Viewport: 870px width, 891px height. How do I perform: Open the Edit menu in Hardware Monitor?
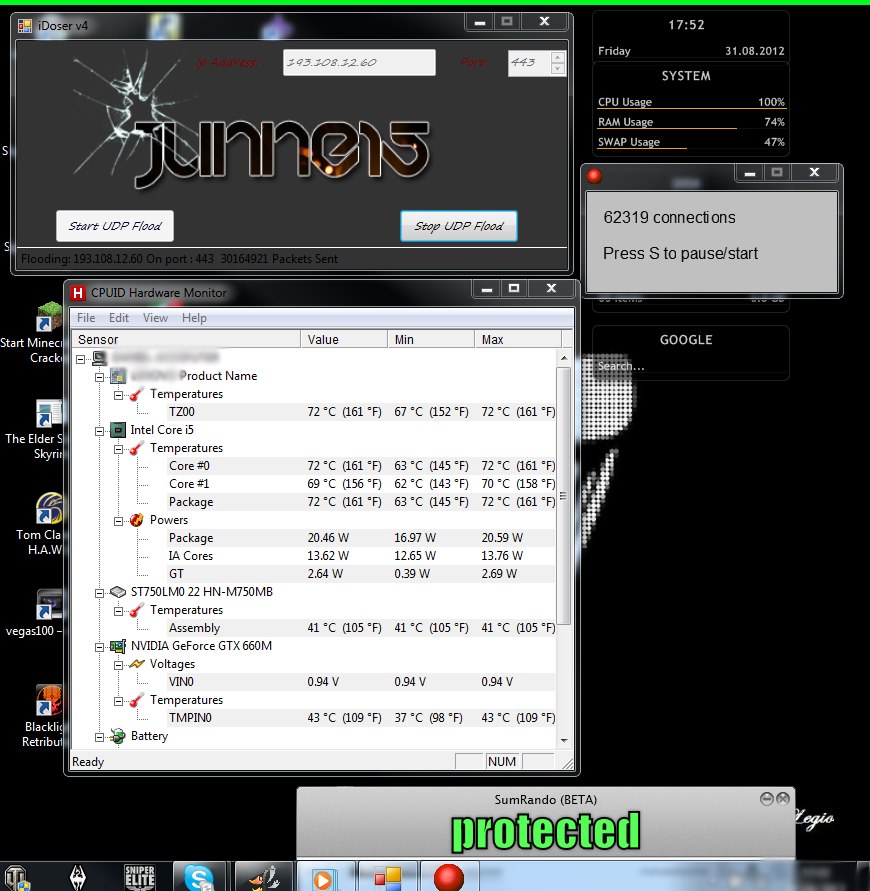(x=119, y=318)
